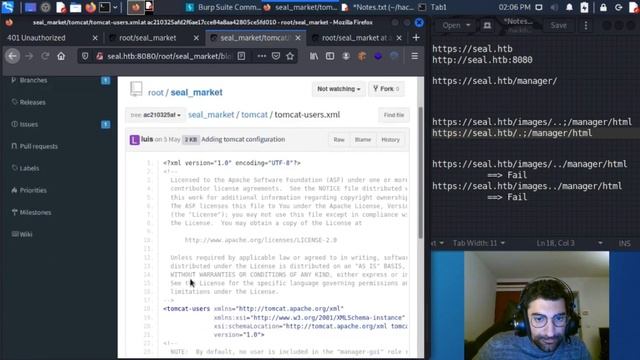Image resolution: width=640 pixels, height=360 pixels.
Task: Open the Blame view
Action: (x=363, y=140)
